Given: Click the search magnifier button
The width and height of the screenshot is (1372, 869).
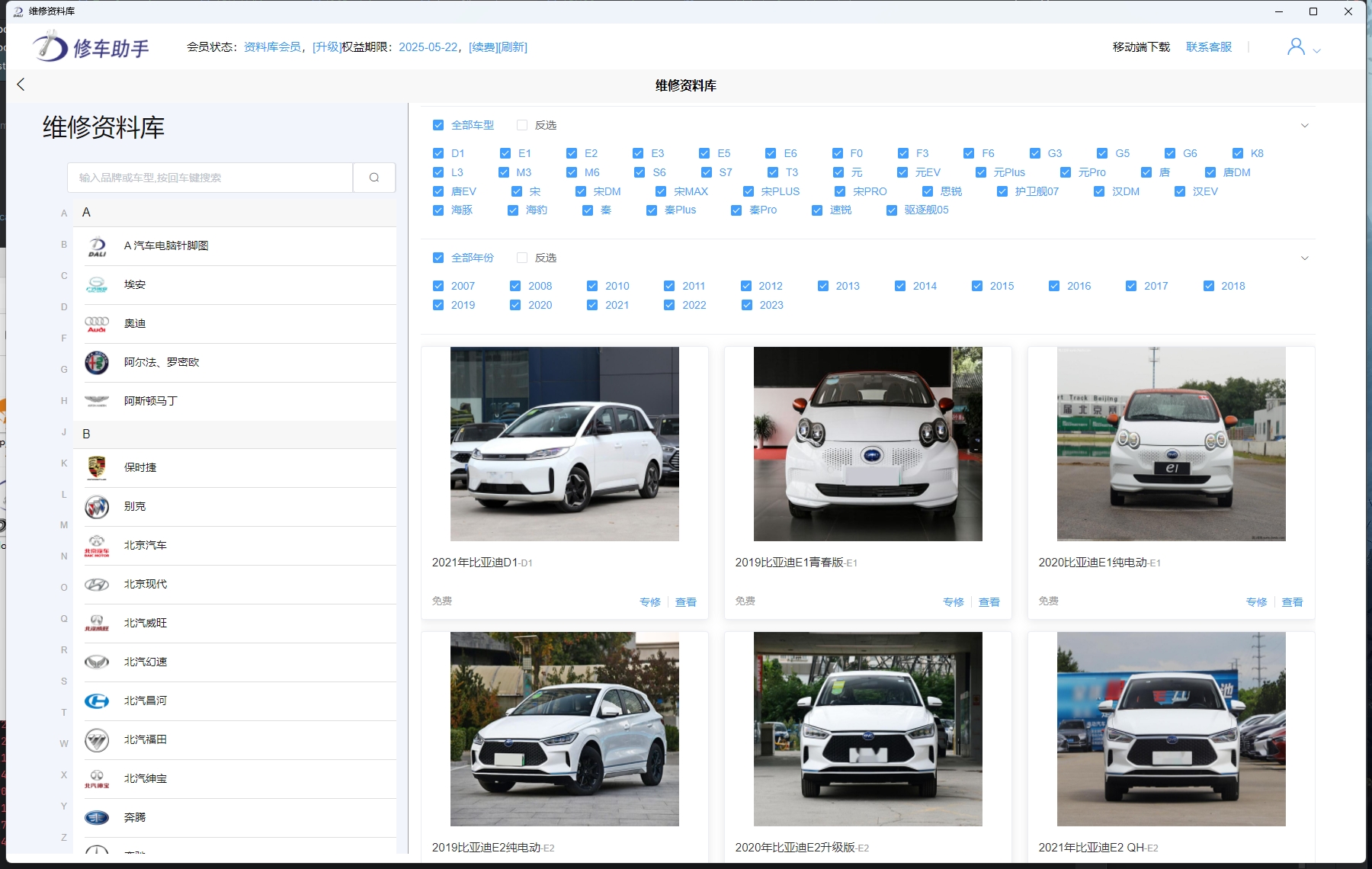Looking at the screenshot, I should click(x=374, y=178).
